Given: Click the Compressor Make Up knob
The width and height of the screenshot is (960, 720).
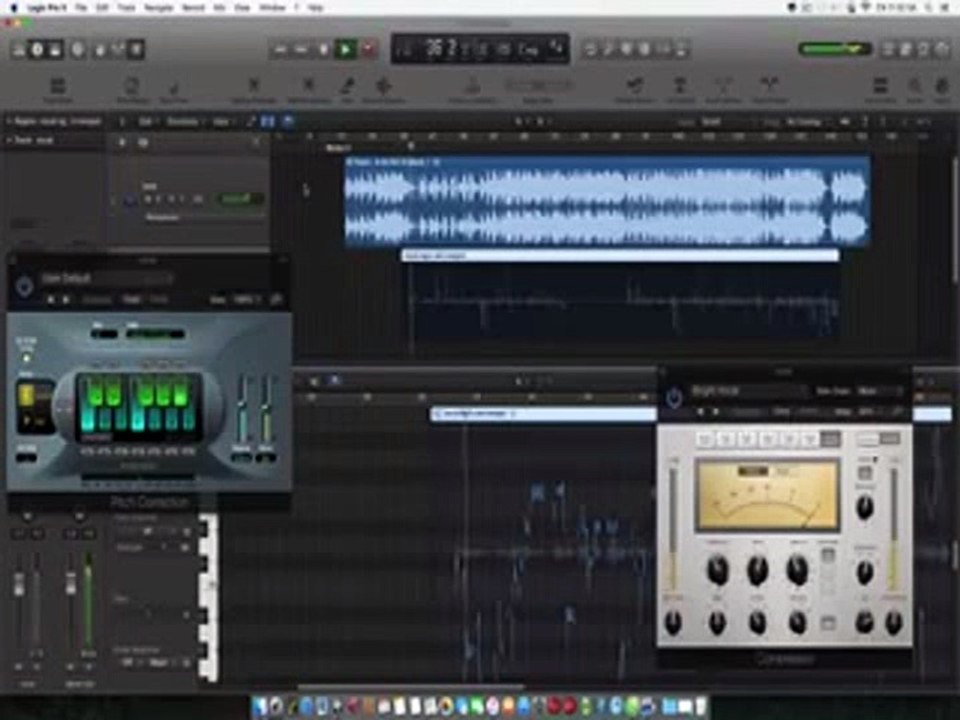Looking at the screenshot, I should tap(797, 569).
